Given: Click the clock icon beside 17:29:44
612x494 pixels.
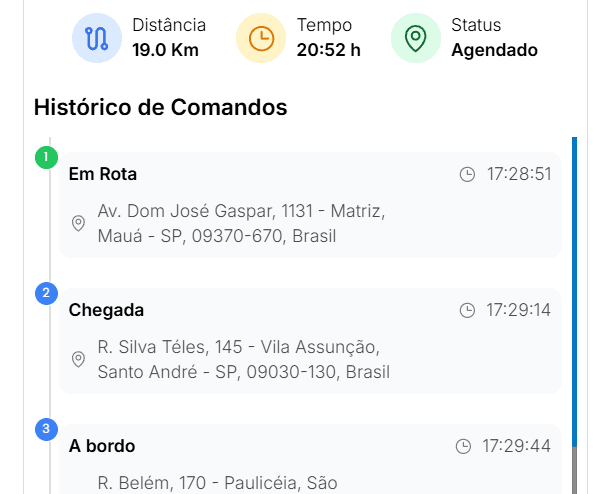Looking at the screenshot, I should click(463, 446).
